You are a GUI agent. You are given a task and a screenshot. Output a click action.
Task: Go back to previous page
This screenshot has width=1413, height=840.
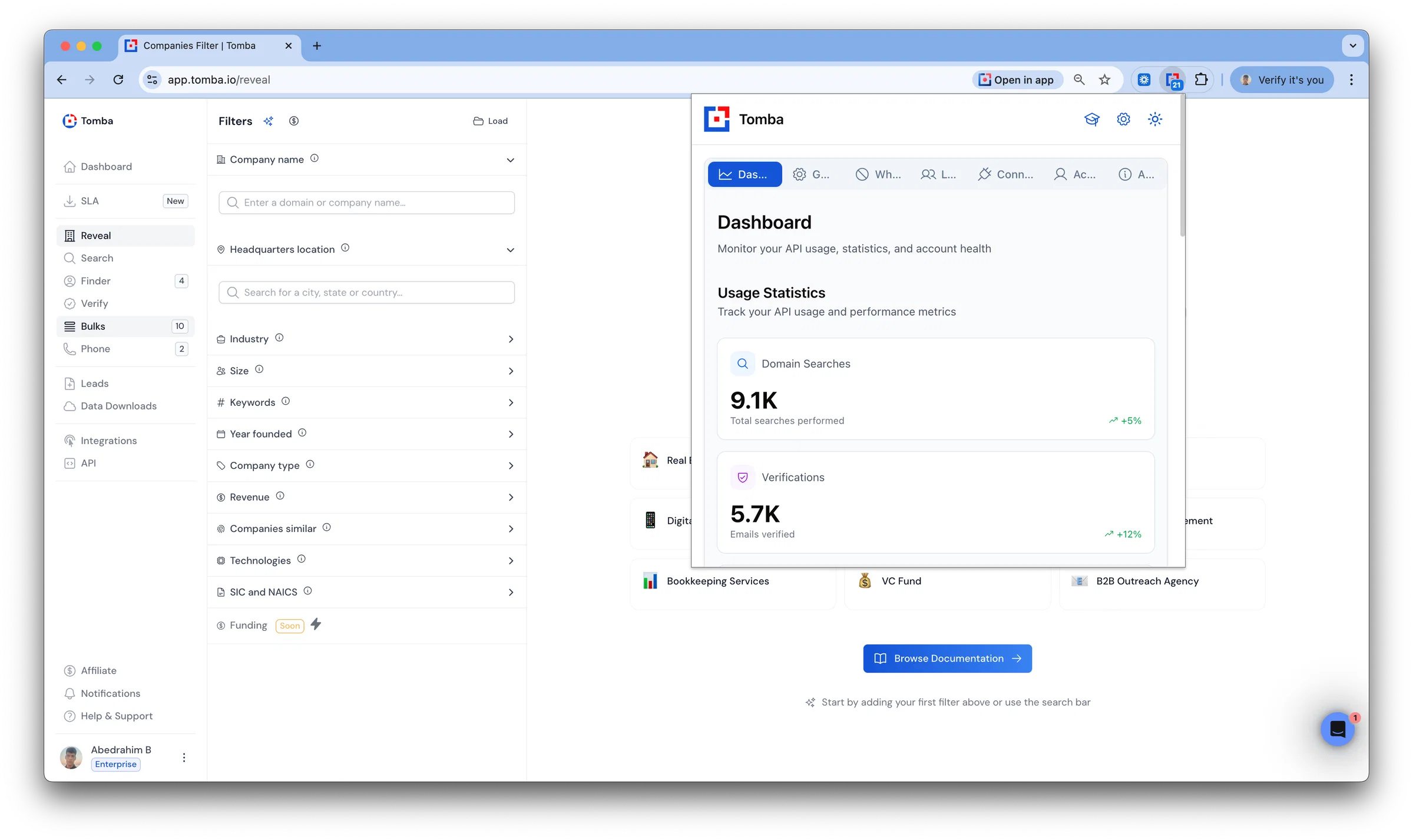point(62,80)
